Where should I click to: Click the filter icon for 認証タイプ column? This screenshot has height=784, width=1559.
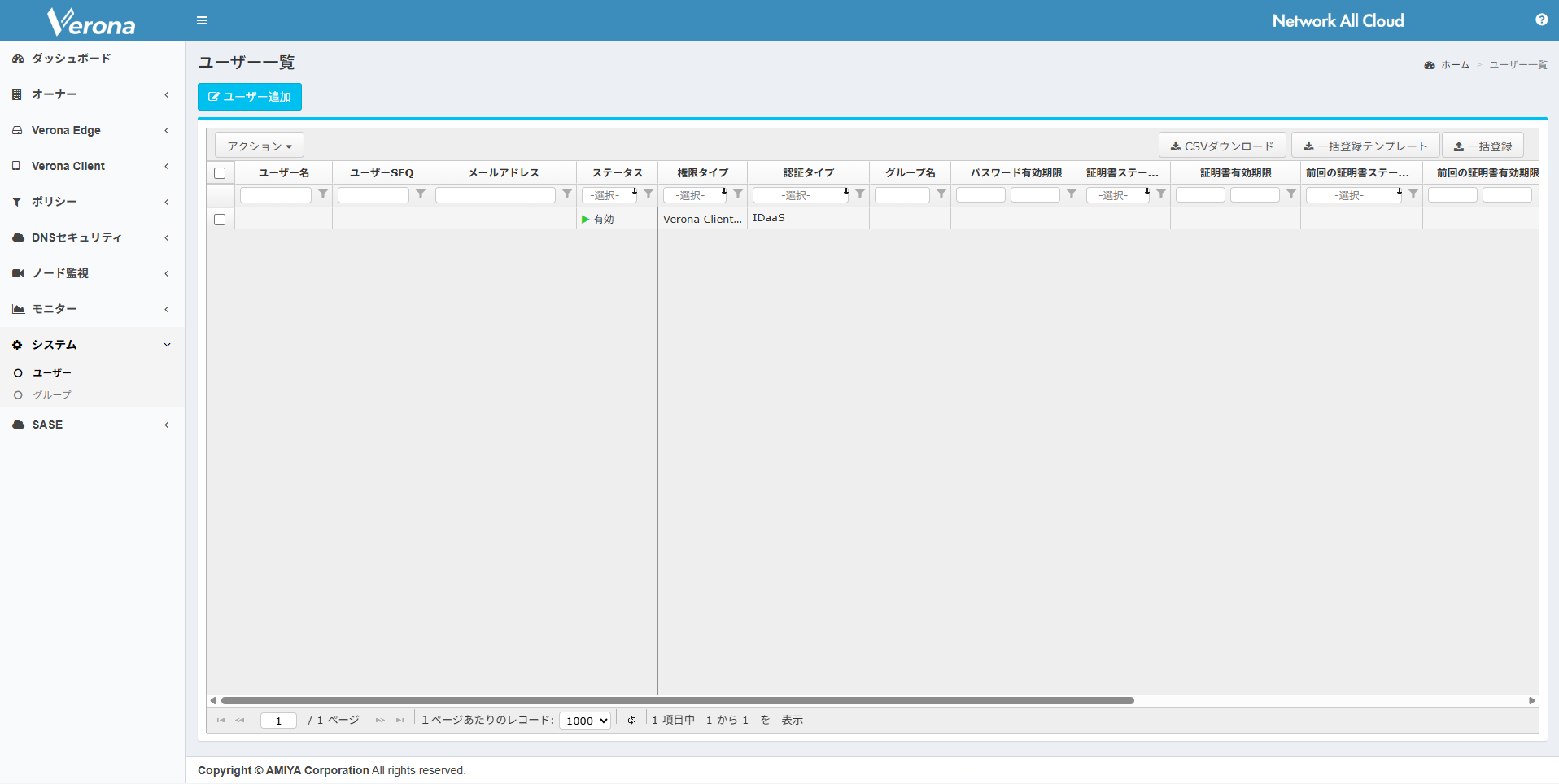860,194
